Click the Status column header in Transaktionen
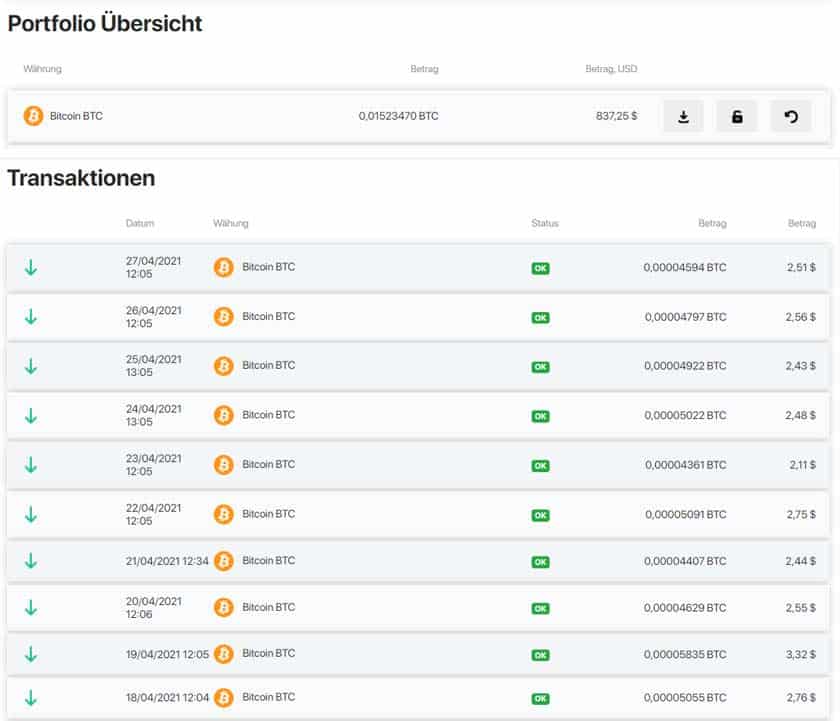The width and height of the screenshot is (840, 721). [545, 223]
